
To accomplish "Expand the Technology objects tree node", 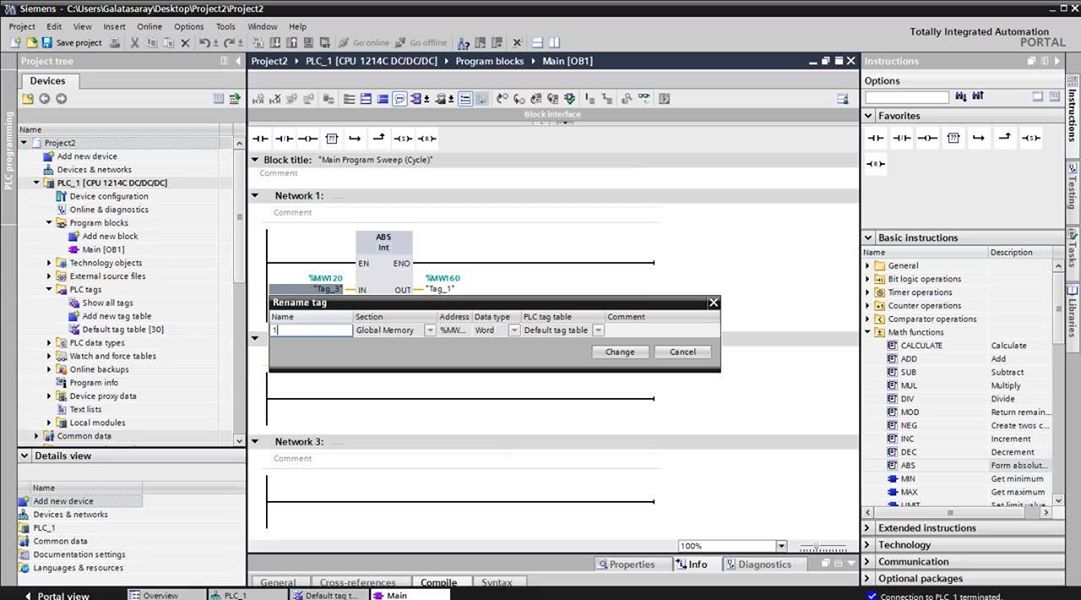I will pos(49,263).
